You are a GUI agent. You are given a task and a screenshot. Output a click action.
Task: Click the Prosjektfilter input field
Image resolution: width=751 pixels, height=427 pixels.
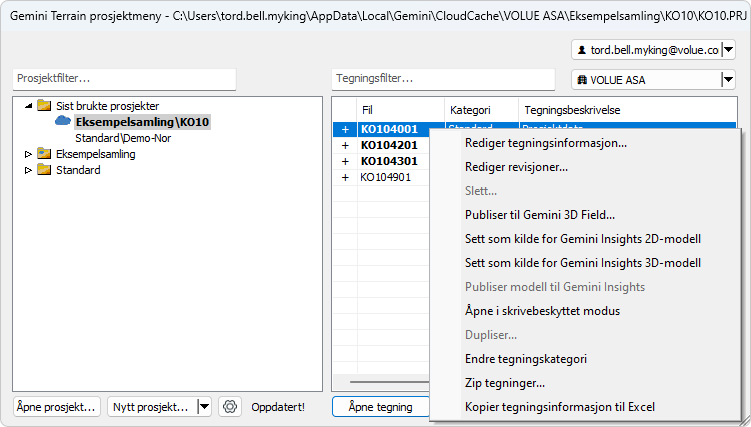124,78
